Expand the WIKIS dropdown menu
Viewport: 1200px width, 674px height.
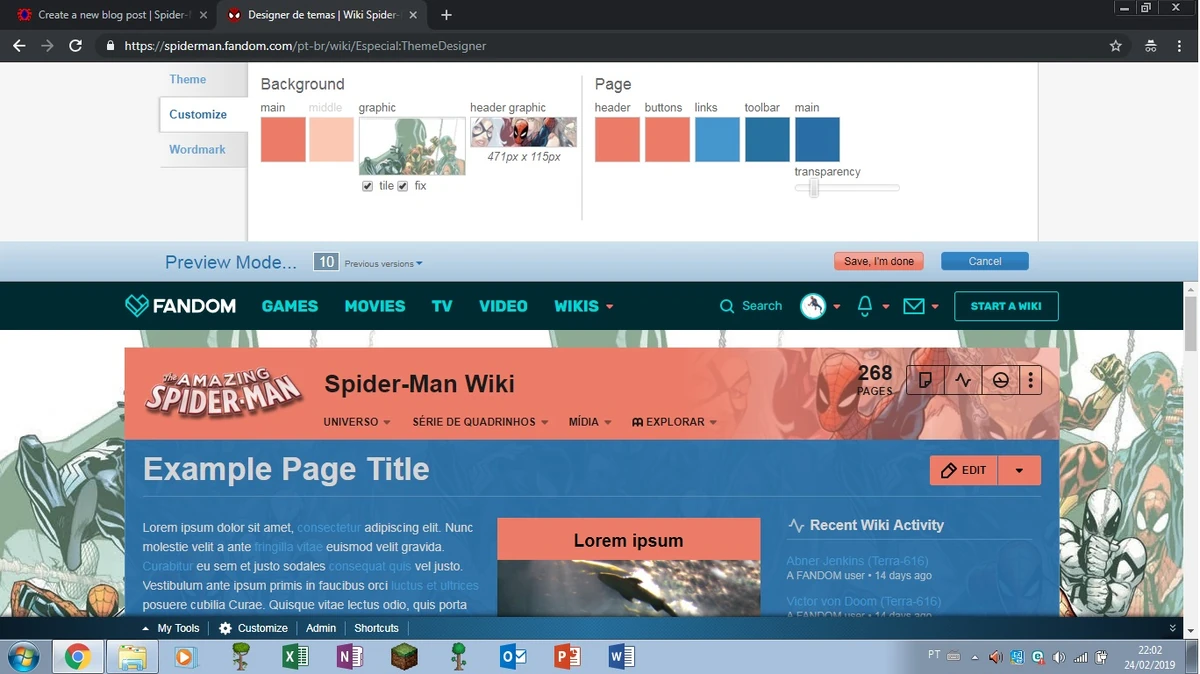click(x=583, y=306)
